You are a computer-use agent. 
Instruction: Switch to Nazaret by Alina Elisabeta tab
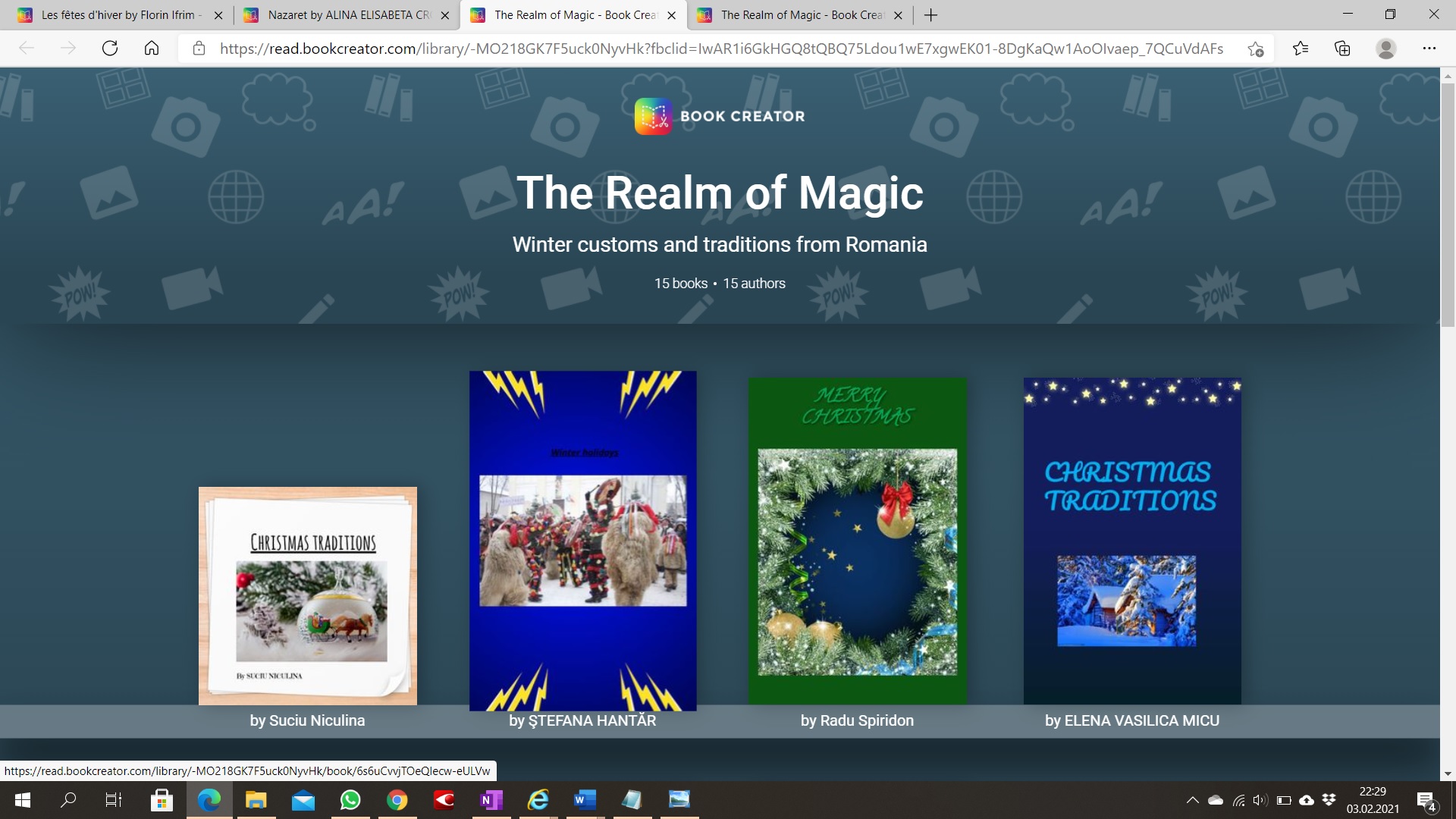click(341, 15)
